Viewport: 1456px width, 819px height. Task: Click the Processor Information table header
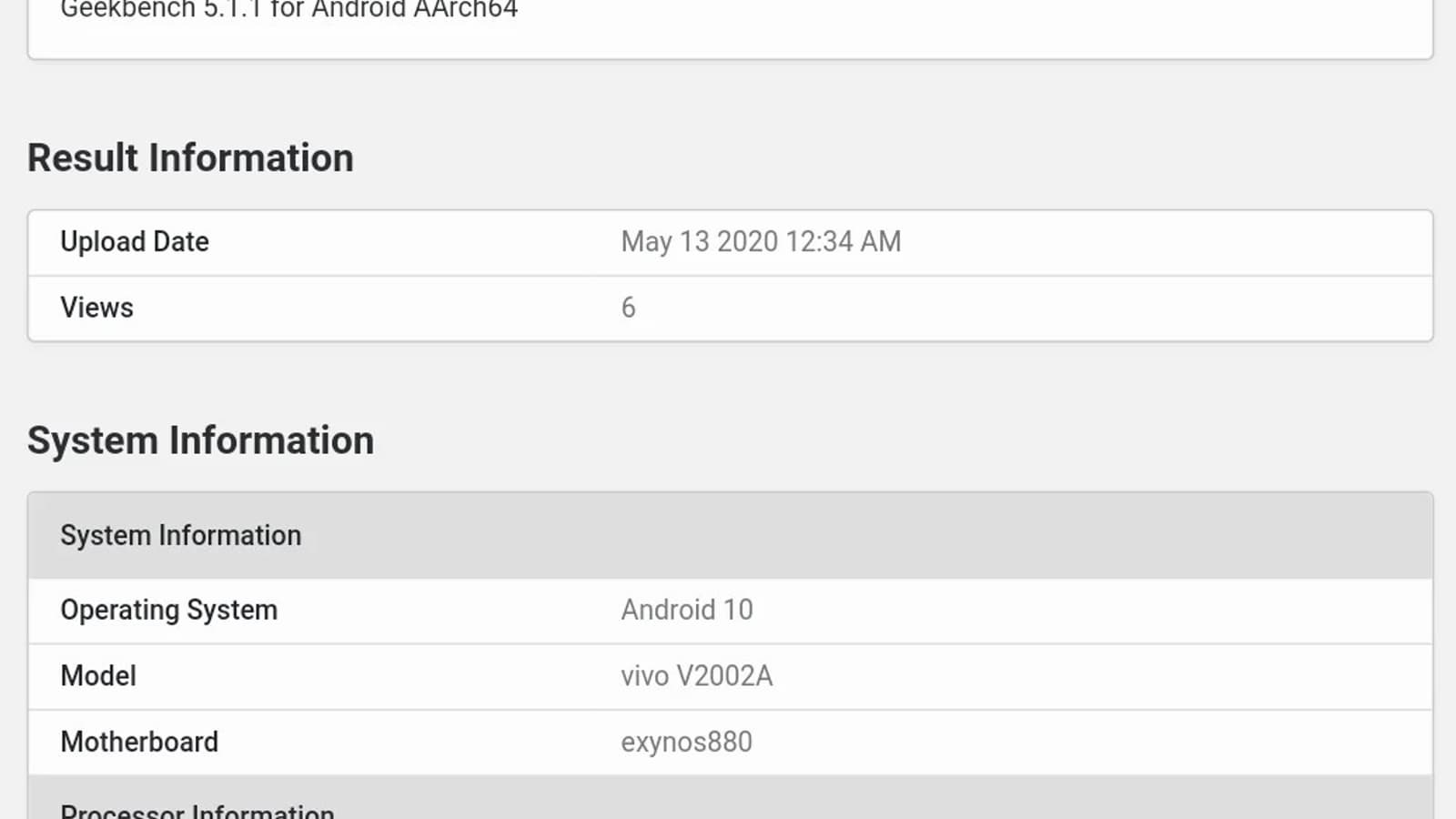197,810
